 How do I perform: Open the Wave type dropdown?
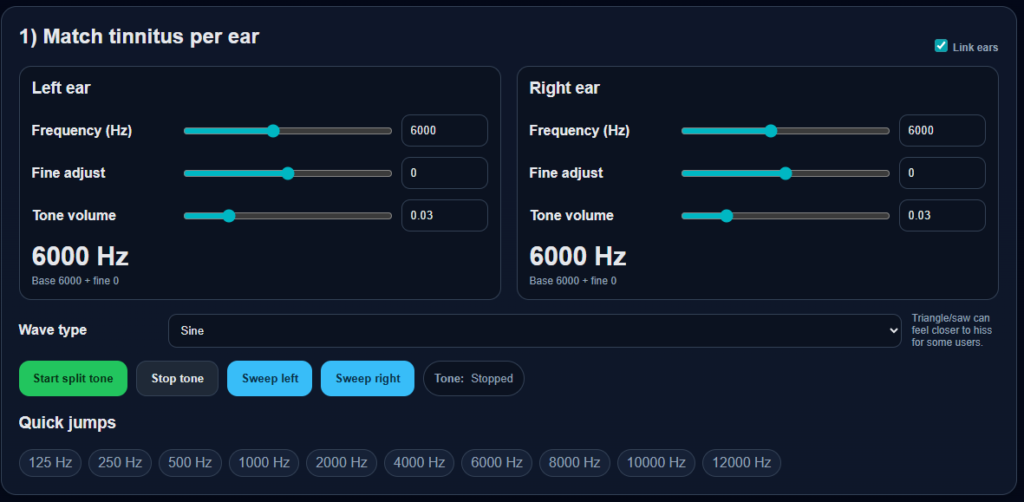click(x=535, y=330)
